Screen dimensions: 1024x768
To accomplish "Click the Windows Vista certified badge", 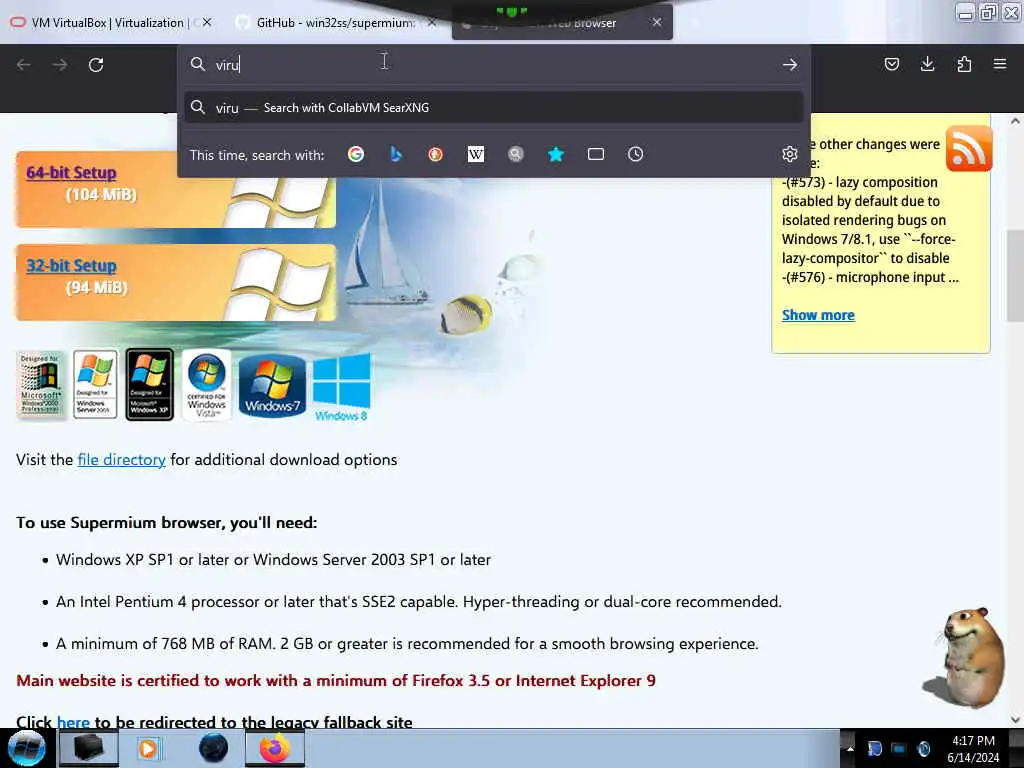I will [x=206, y=385].
